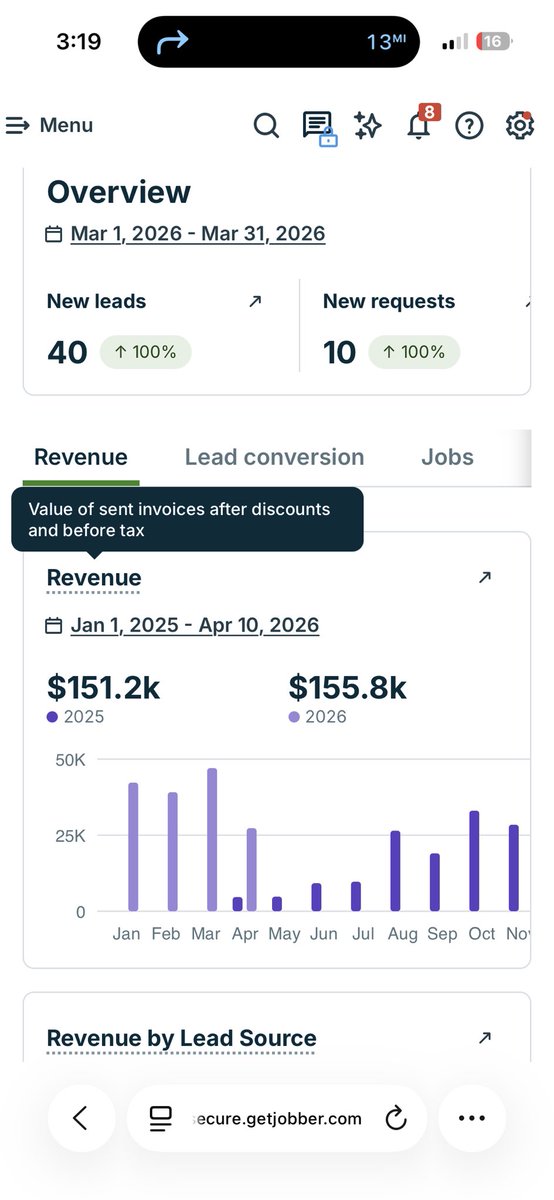This screenshot has height=1200, width=554.
Task: Tap the battery indicator showing 16
Action: coord(492,42)
